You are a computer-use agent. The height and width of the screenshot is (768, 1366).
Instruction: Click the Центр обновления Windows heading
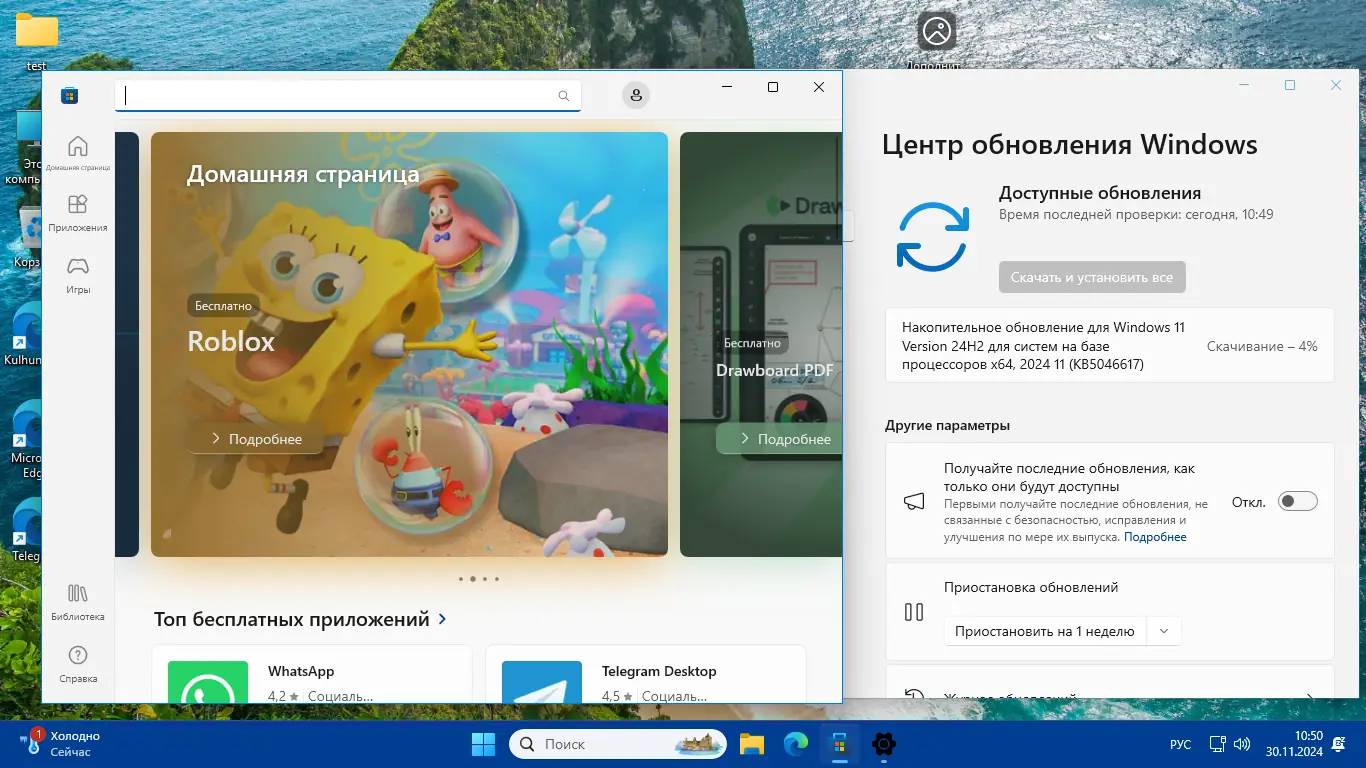pyautogui.click(x=1070, y=145)
